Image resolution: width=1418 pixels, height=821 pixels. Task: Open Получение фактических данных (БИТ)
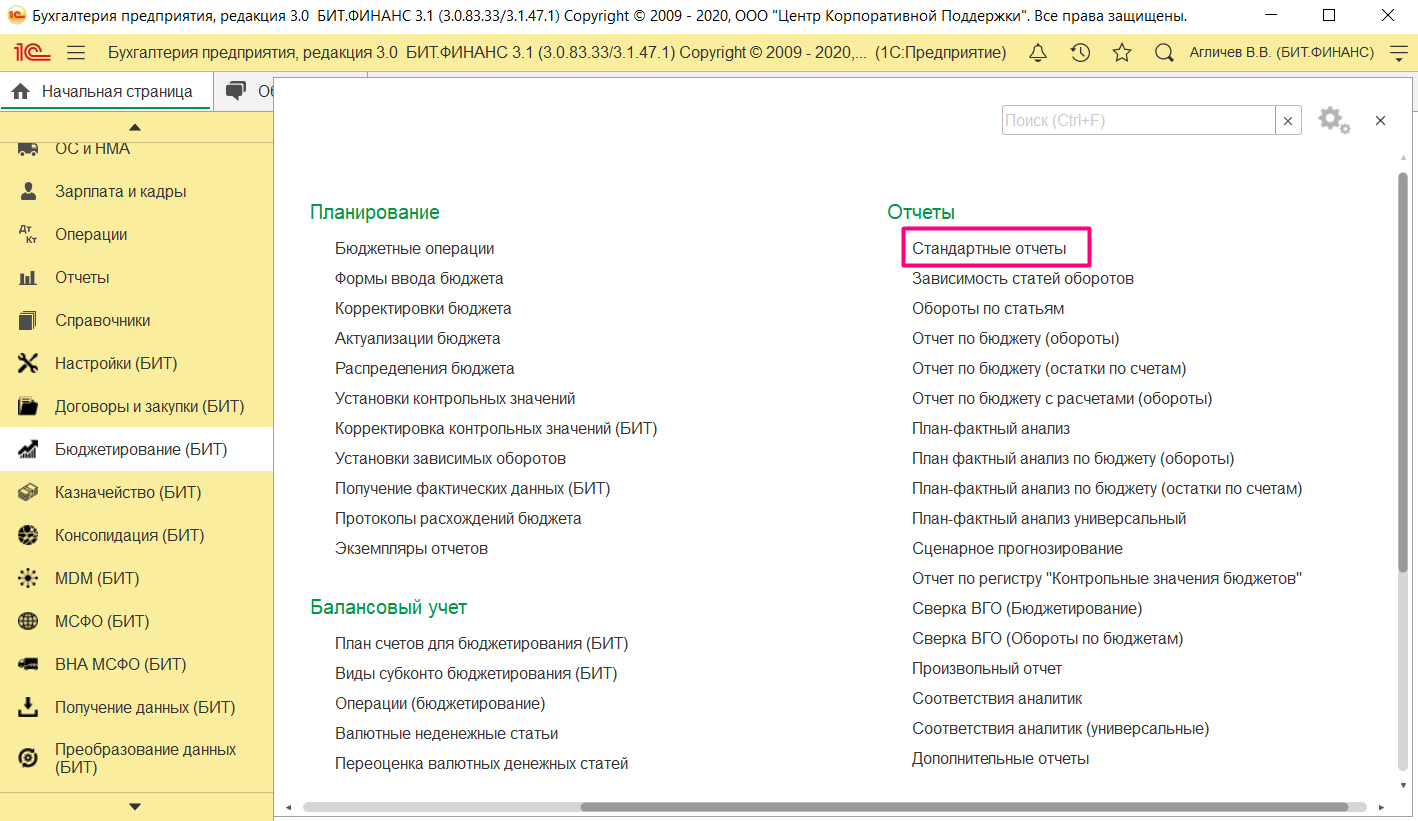pyautogui.click(x=472, y=488)
